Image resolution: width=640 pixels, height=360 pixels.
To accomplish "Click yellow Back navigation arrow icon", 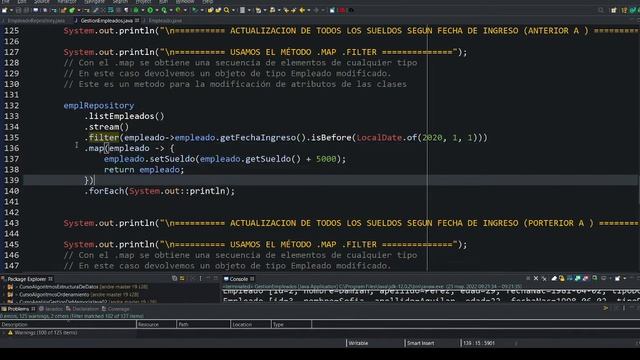I will point(302,10).
